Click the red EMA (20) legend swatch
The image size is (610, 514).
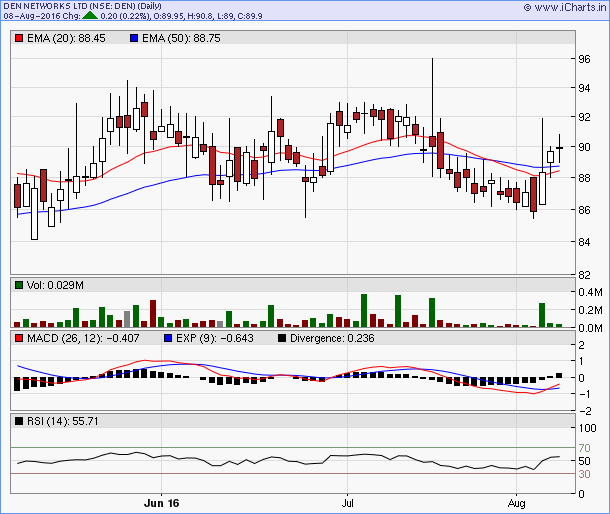click(19, 38)
